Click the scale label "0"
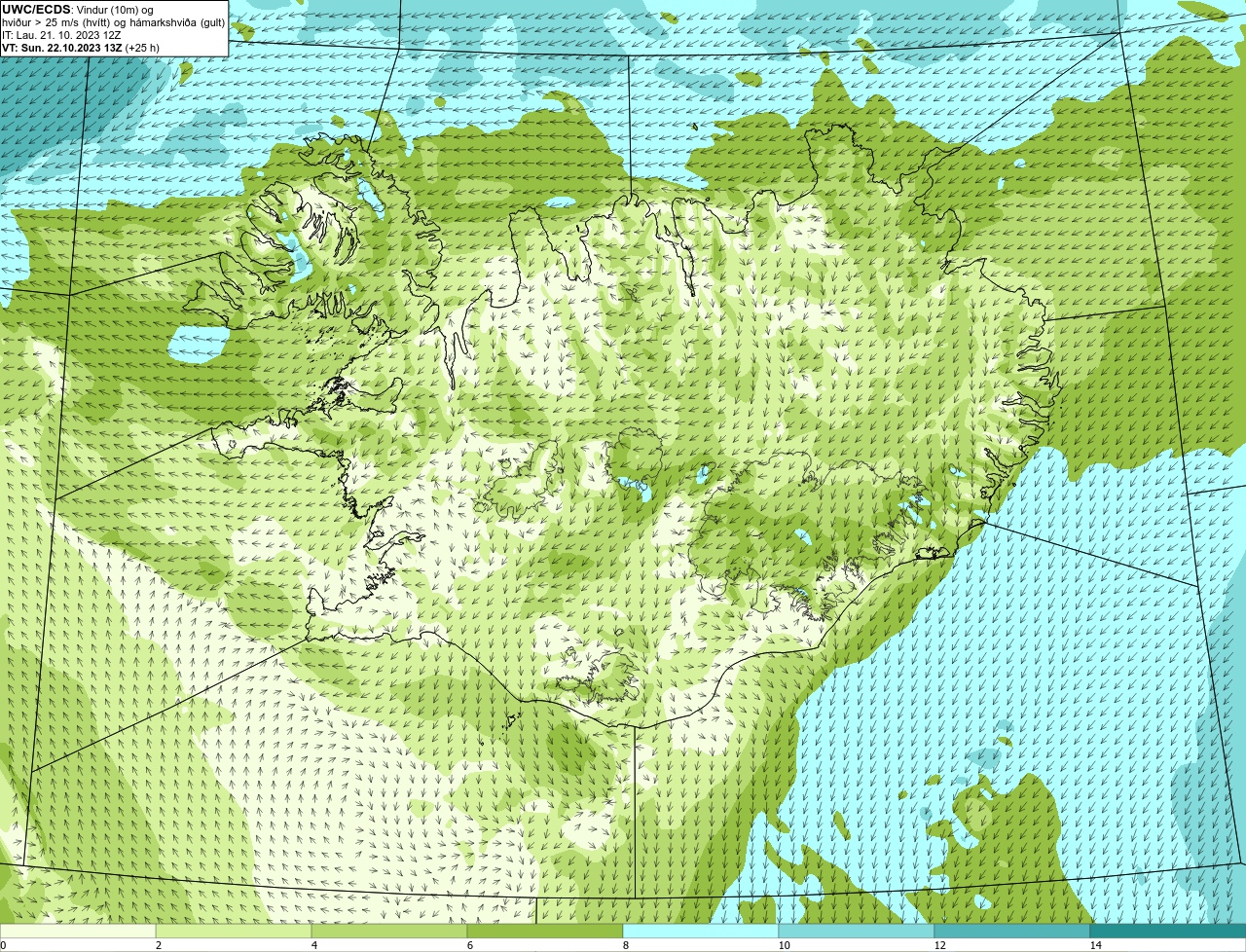1246x952 pixels. pos(3,945)
